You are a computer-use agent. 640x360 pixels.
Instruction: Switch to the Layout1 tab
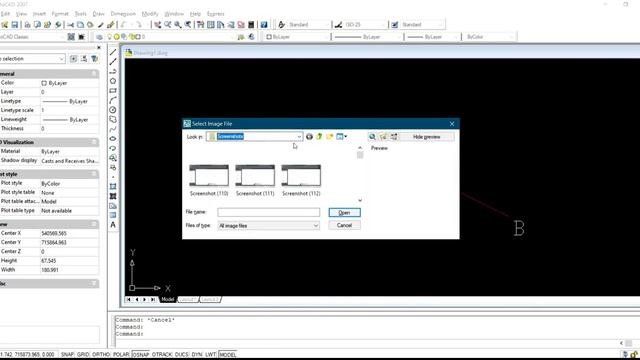pyautogui.click(x=188, y=300)
